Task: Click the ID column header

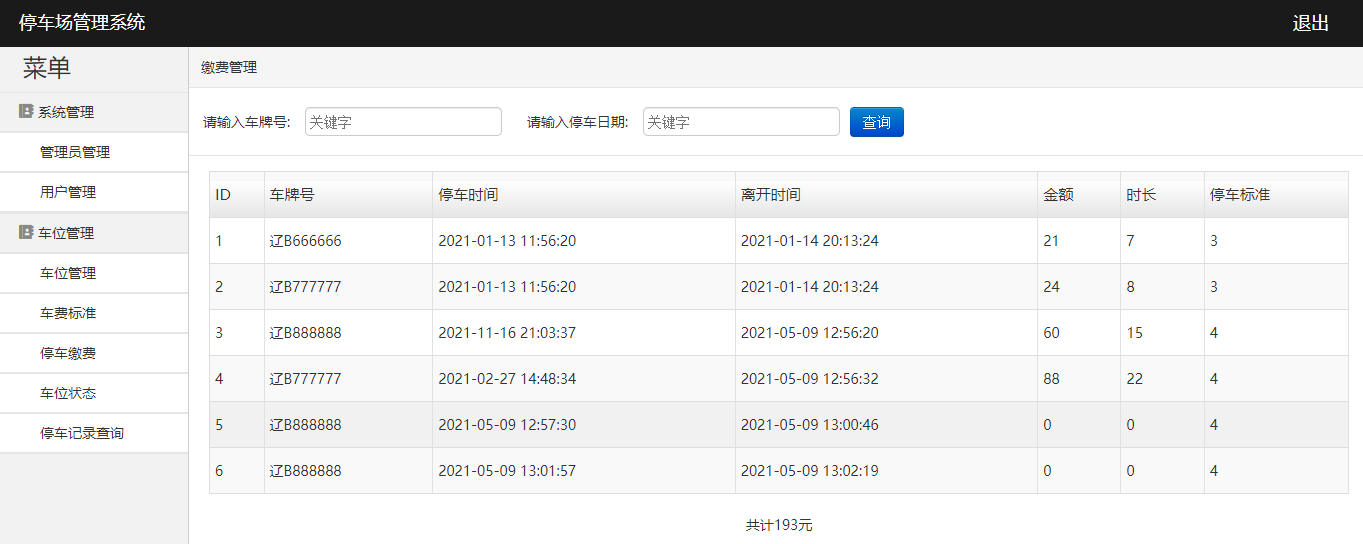Action: [x=237, y=195]
